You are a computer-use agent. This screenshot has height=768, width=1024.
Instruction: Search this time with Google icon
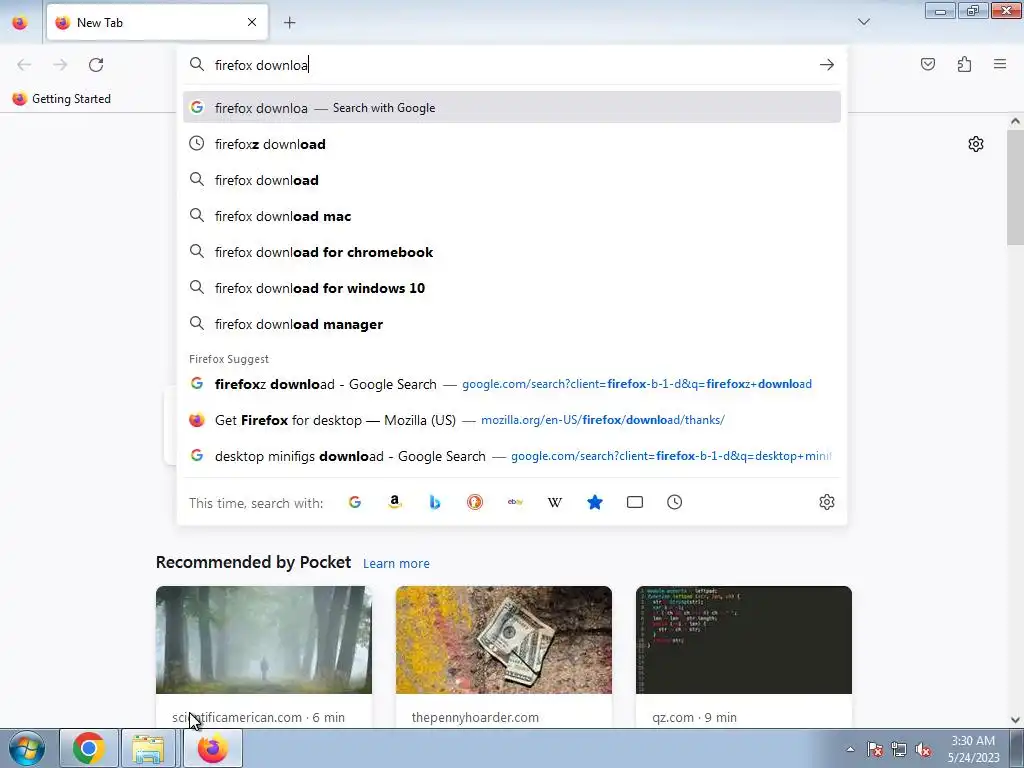[355, 502]
